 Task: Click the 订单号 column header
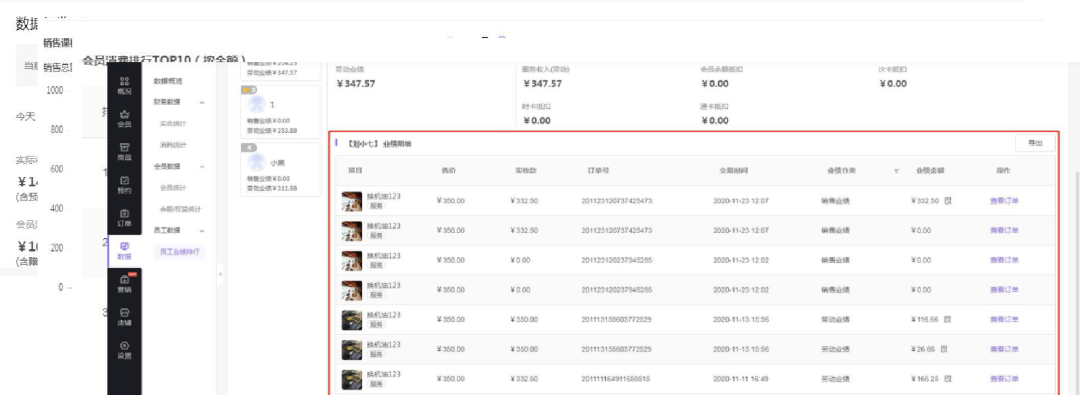(598, 170)
